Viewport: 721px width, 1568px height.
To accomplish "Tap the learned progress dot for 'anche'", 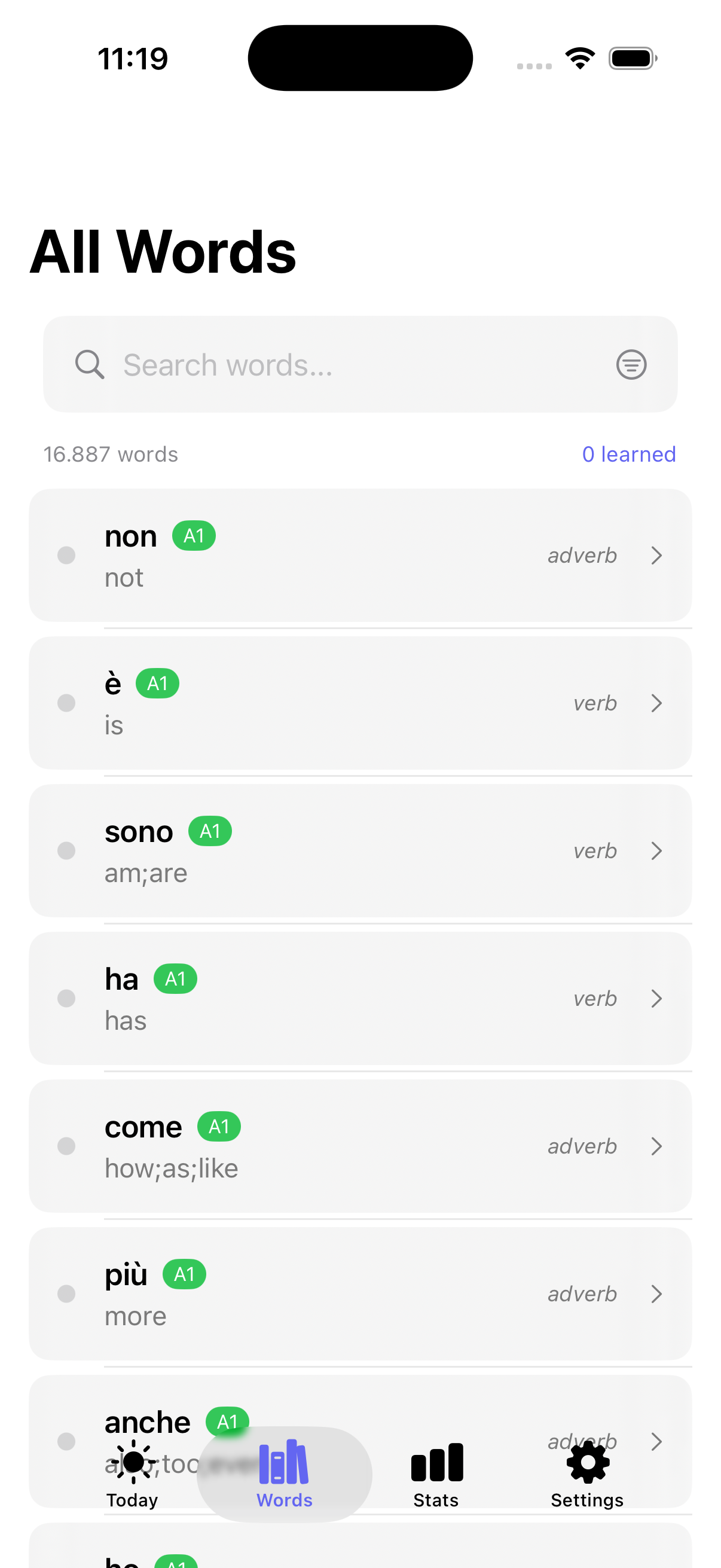I will coord(66,1441).
